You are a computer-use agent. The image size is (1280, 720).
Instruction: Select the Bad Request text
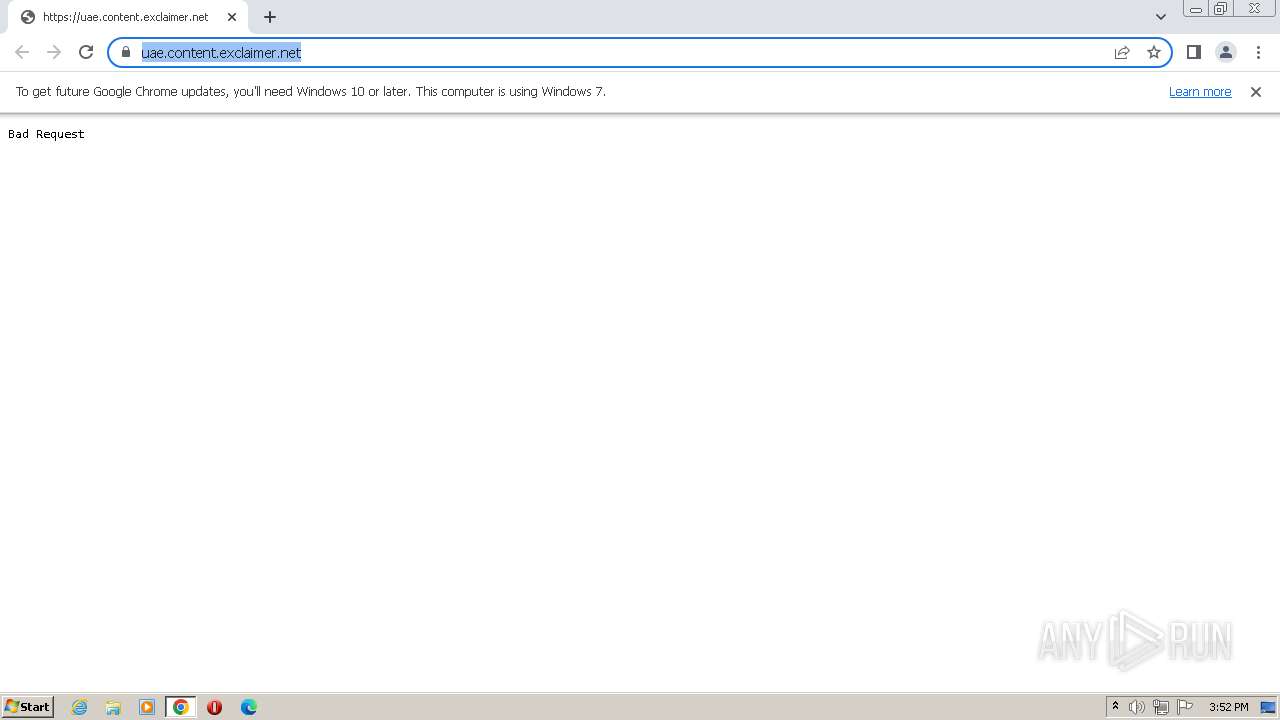[46, 134]
